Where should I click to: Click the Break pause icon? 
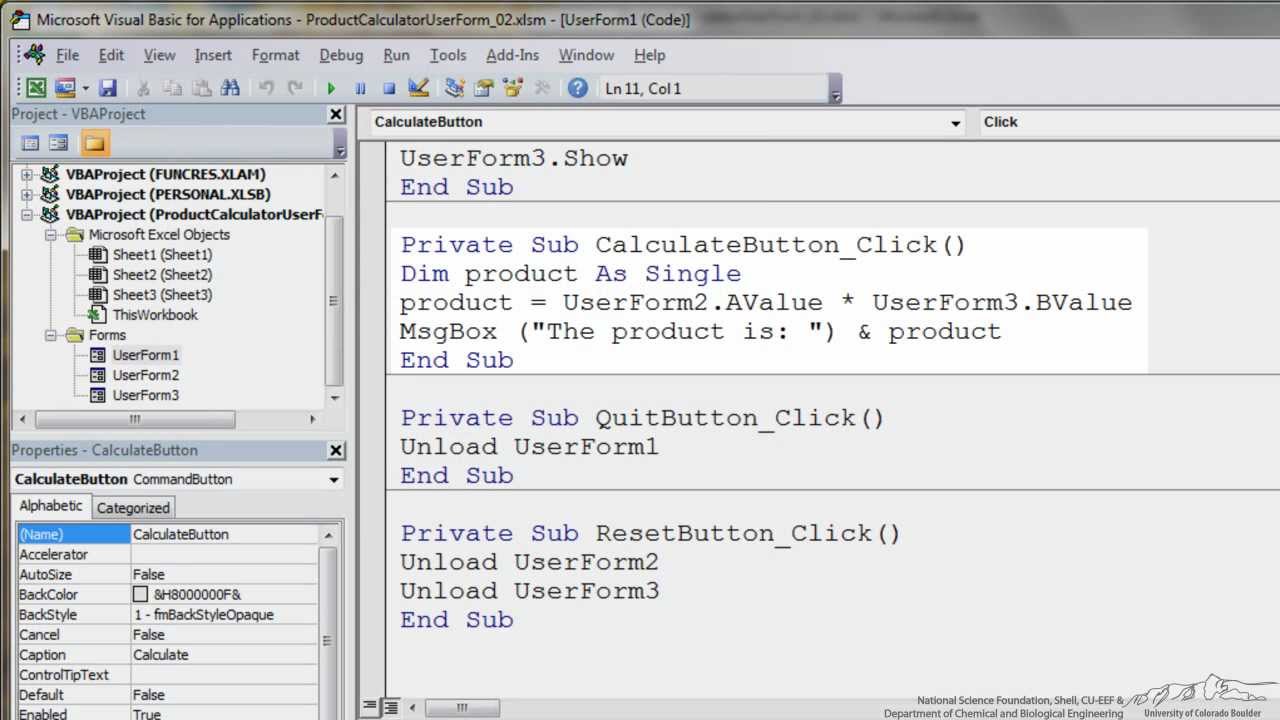coord(360,88)
